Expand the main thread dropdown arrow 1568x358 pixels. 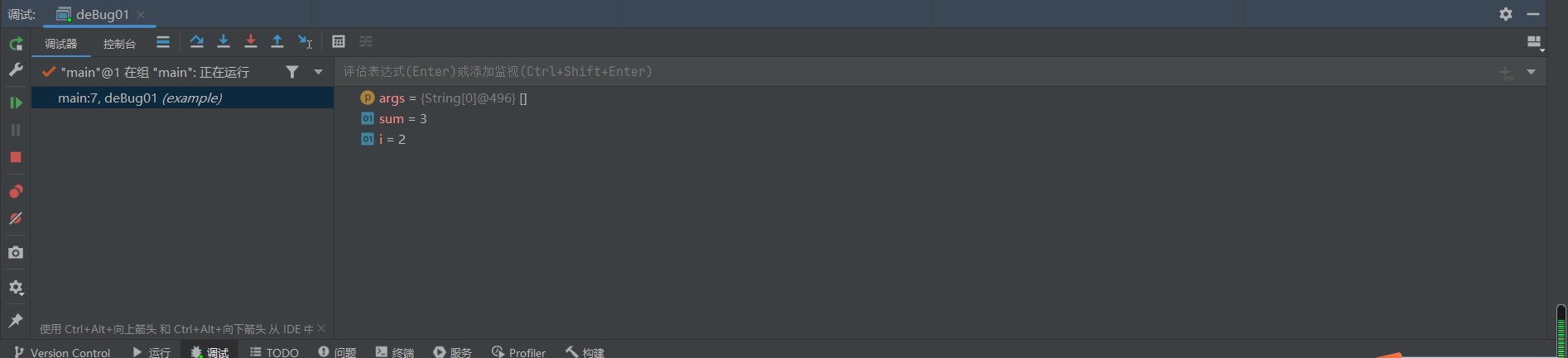click(x=318, y=72)
